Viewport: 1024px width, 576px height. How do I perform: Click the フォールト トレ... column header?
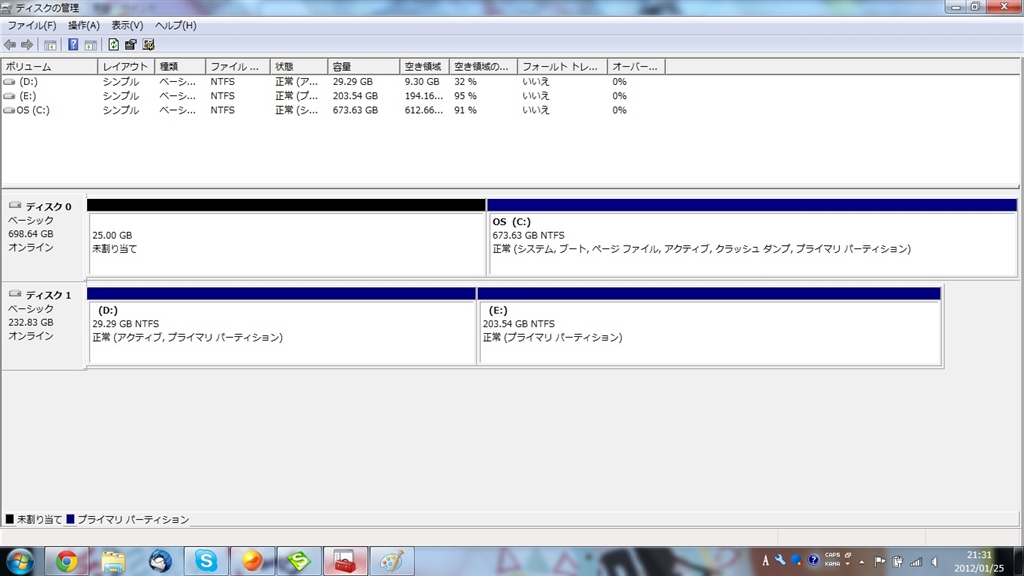tap(562, 67)
